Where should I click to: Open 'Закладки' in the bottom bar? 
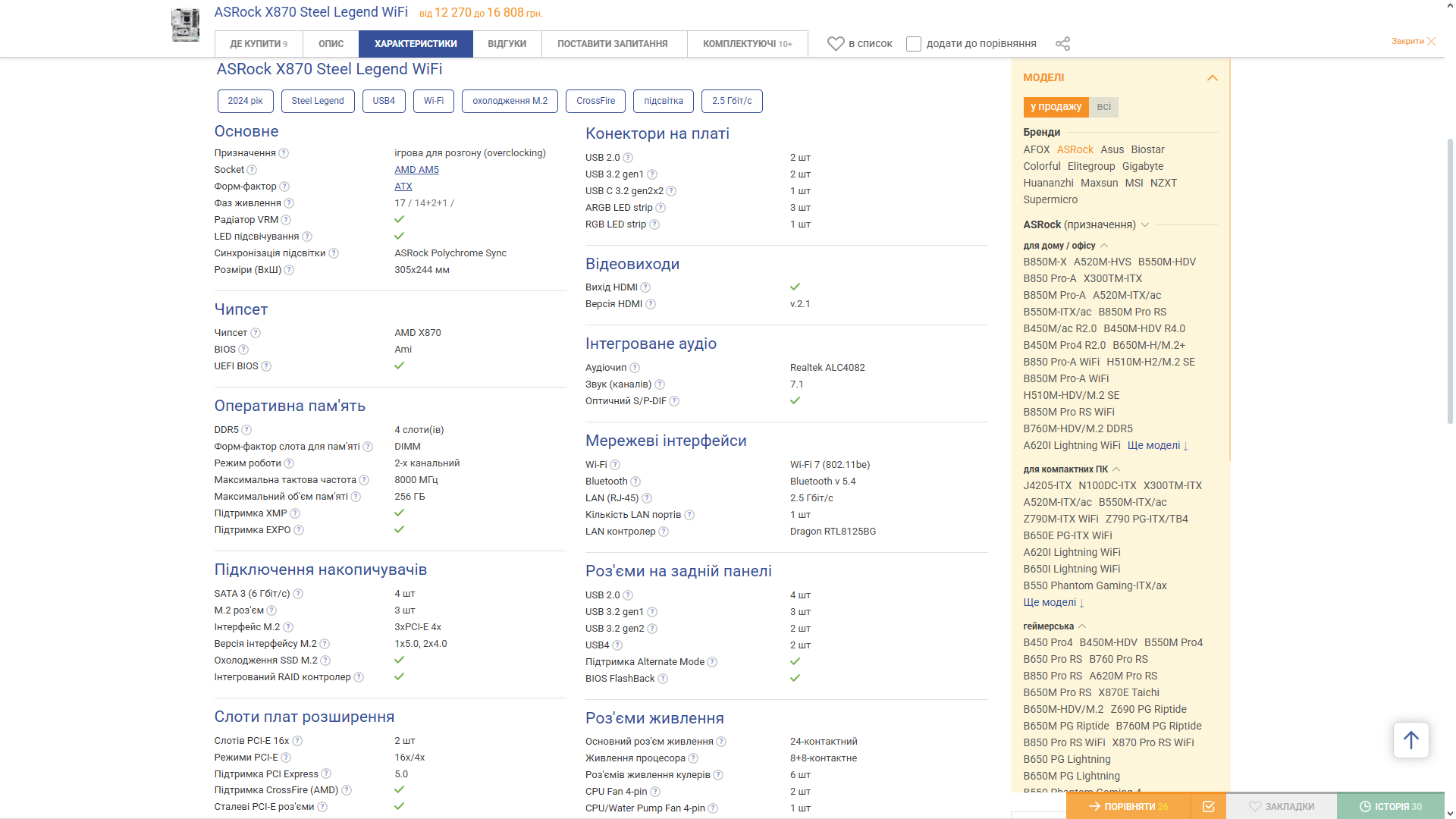pos(1282,806)
